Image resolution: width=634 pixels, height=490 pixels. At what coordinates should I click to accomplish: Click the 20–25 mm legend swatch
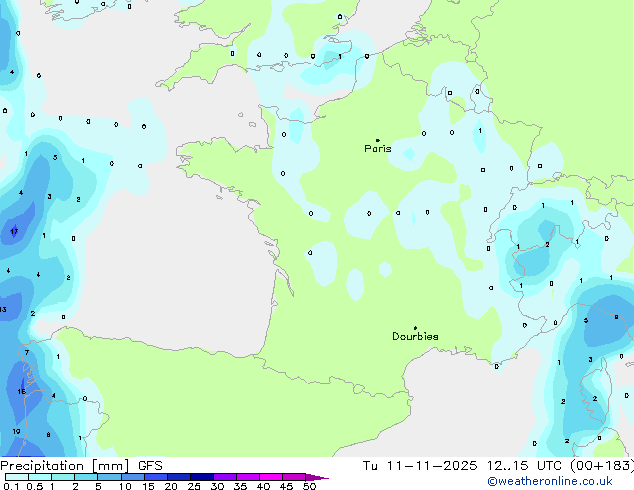179,477
